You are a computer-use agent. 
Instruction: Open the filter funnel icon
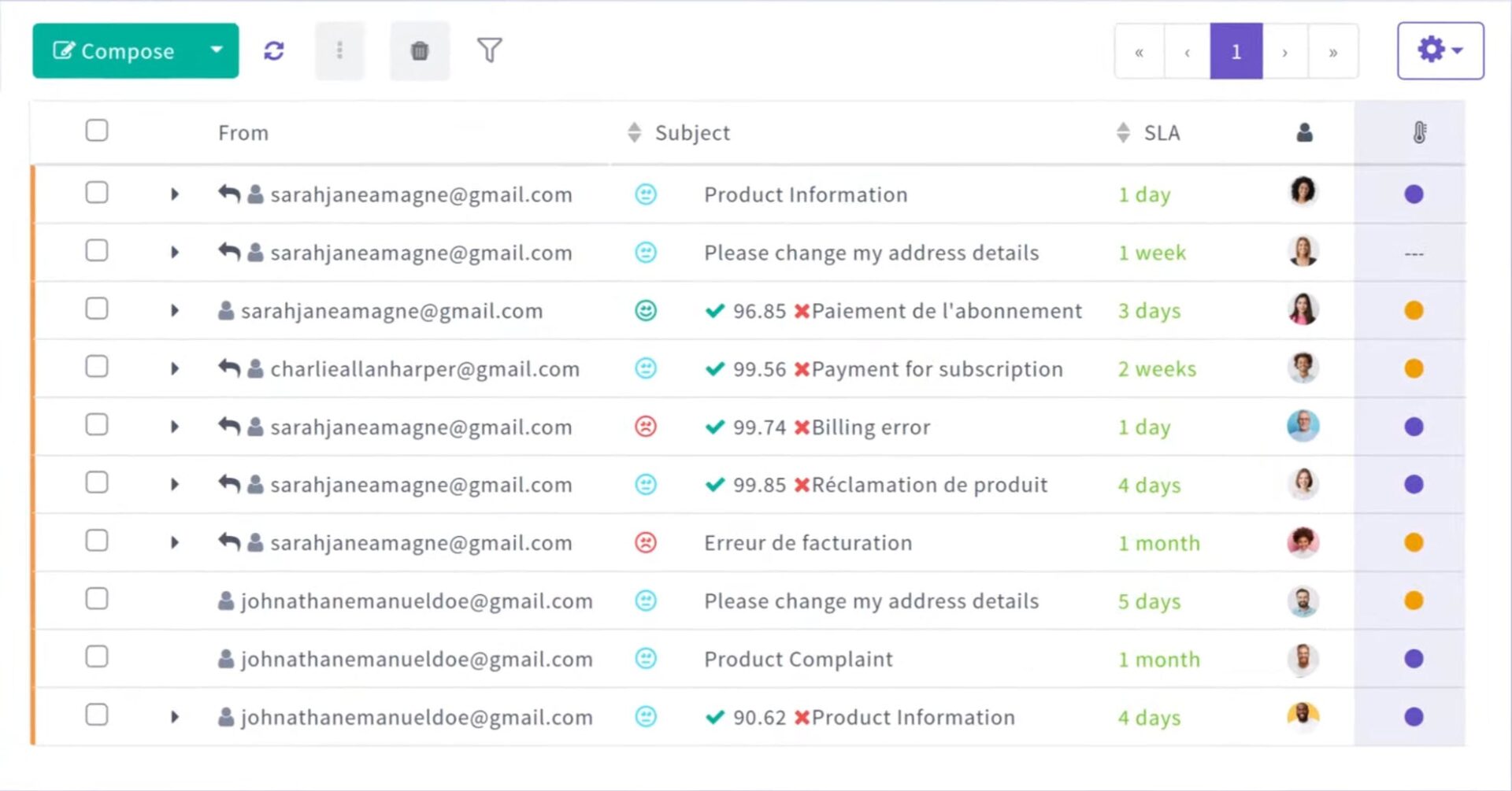click(489, 50)
